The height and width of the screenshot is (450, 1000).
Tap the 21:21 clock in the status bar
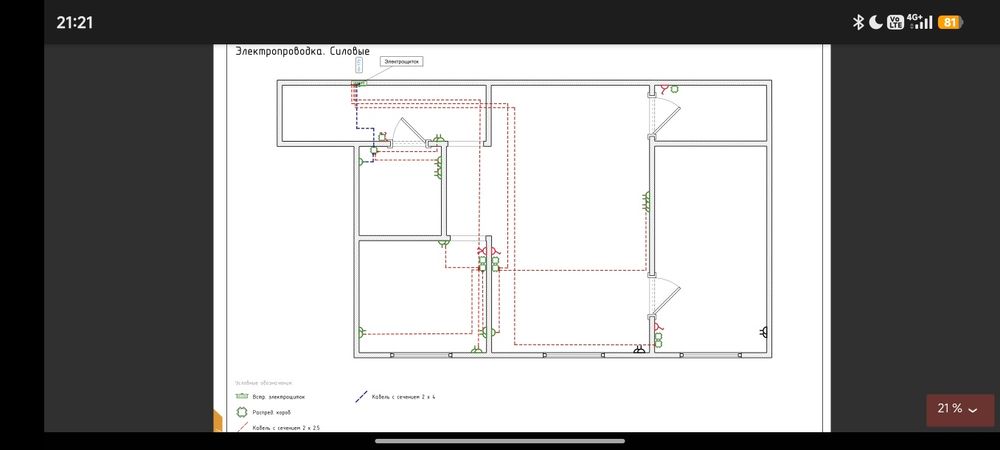point(75,22)
